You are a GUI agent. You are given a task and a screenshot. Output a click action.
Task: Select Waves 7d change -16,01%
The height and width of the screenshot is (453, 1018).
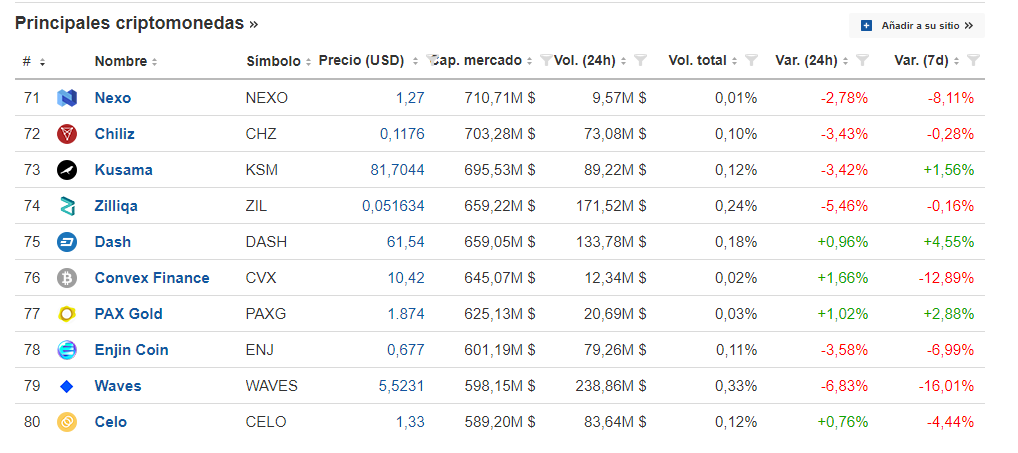pos(946,386)
